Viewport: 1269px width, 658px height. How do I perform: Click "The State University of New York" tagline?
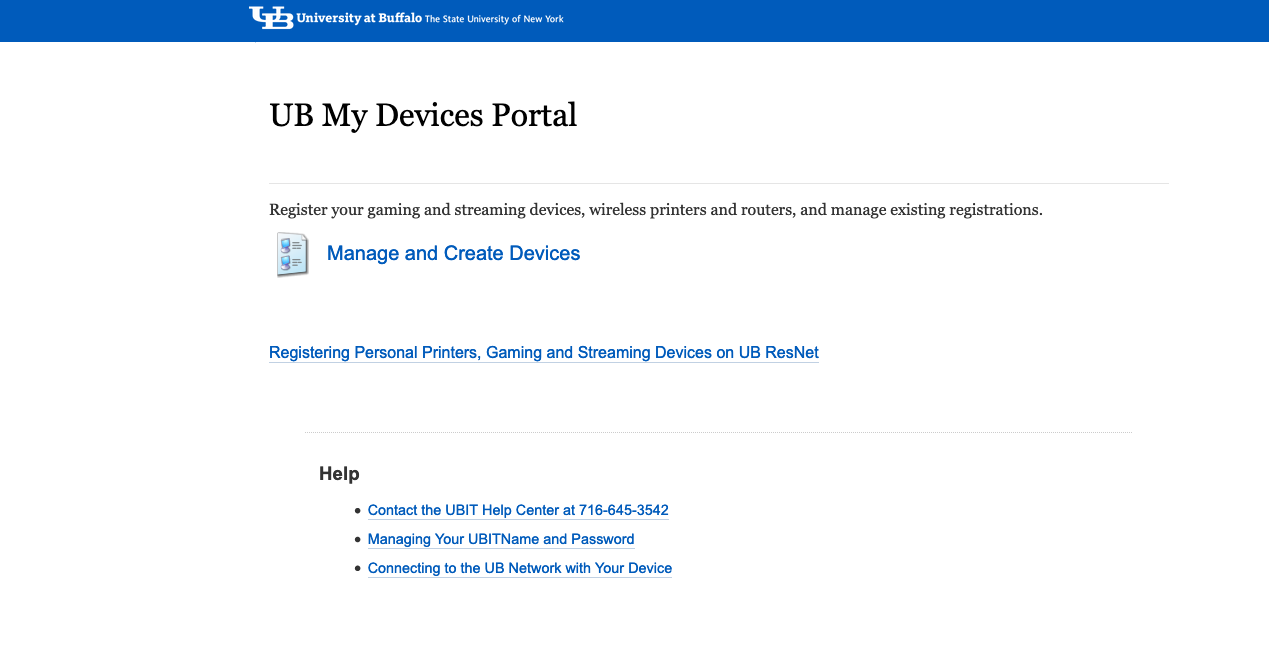[494, 19]
